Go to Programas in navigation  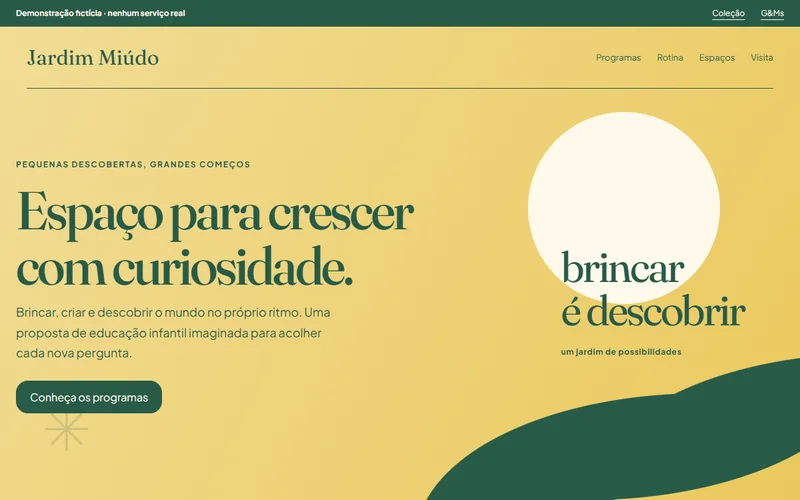[618, 58]
